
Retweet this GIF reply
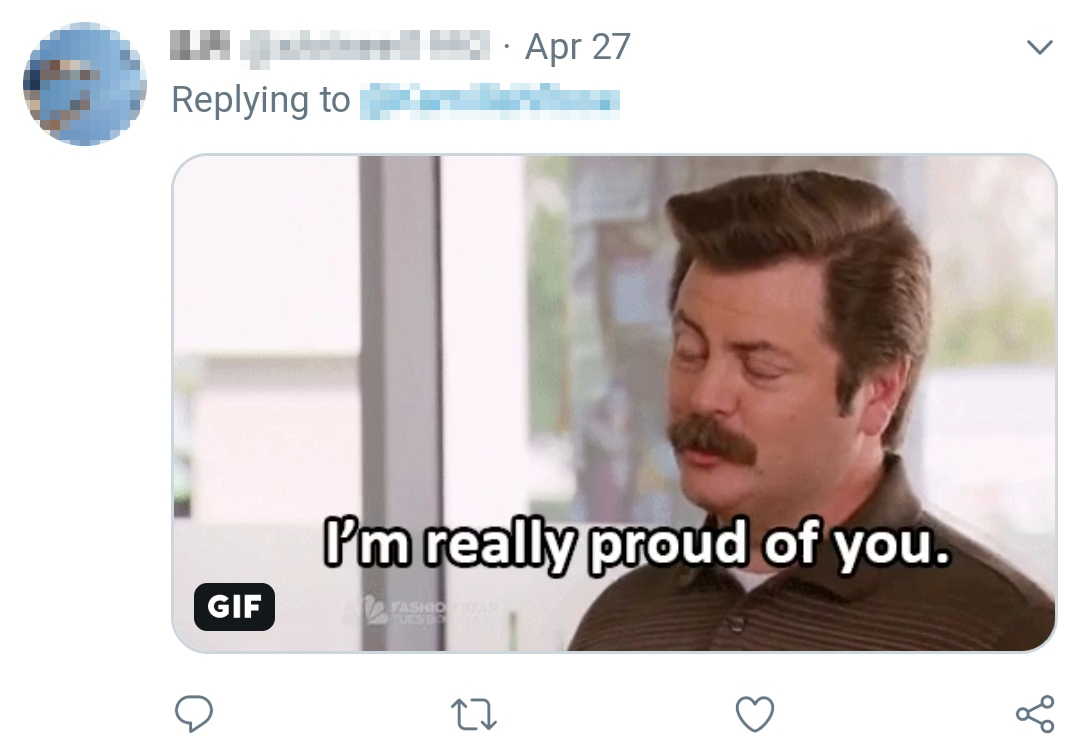click(474, 714)
